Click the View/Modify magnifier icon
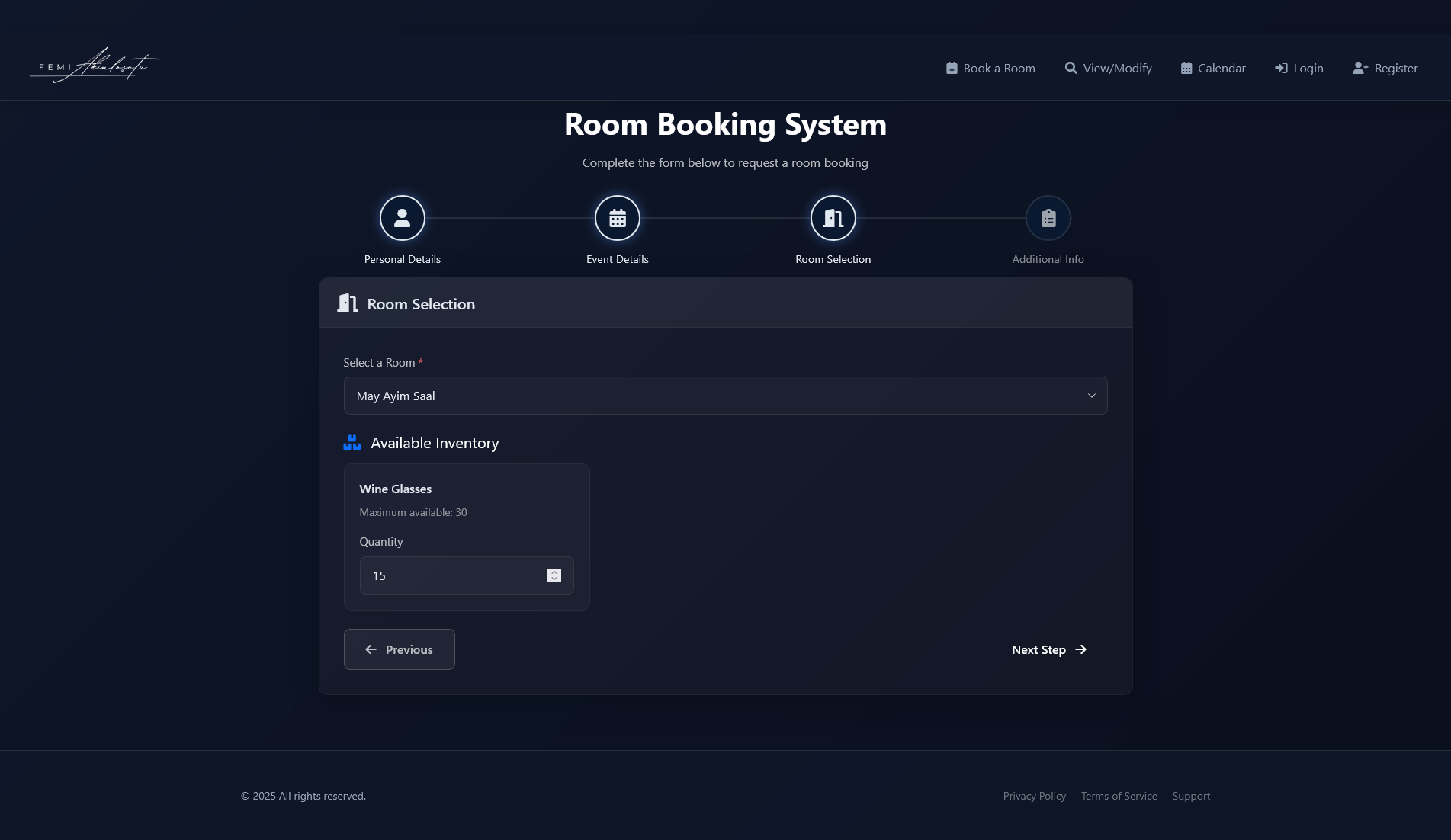 [x=1071, y=68]
